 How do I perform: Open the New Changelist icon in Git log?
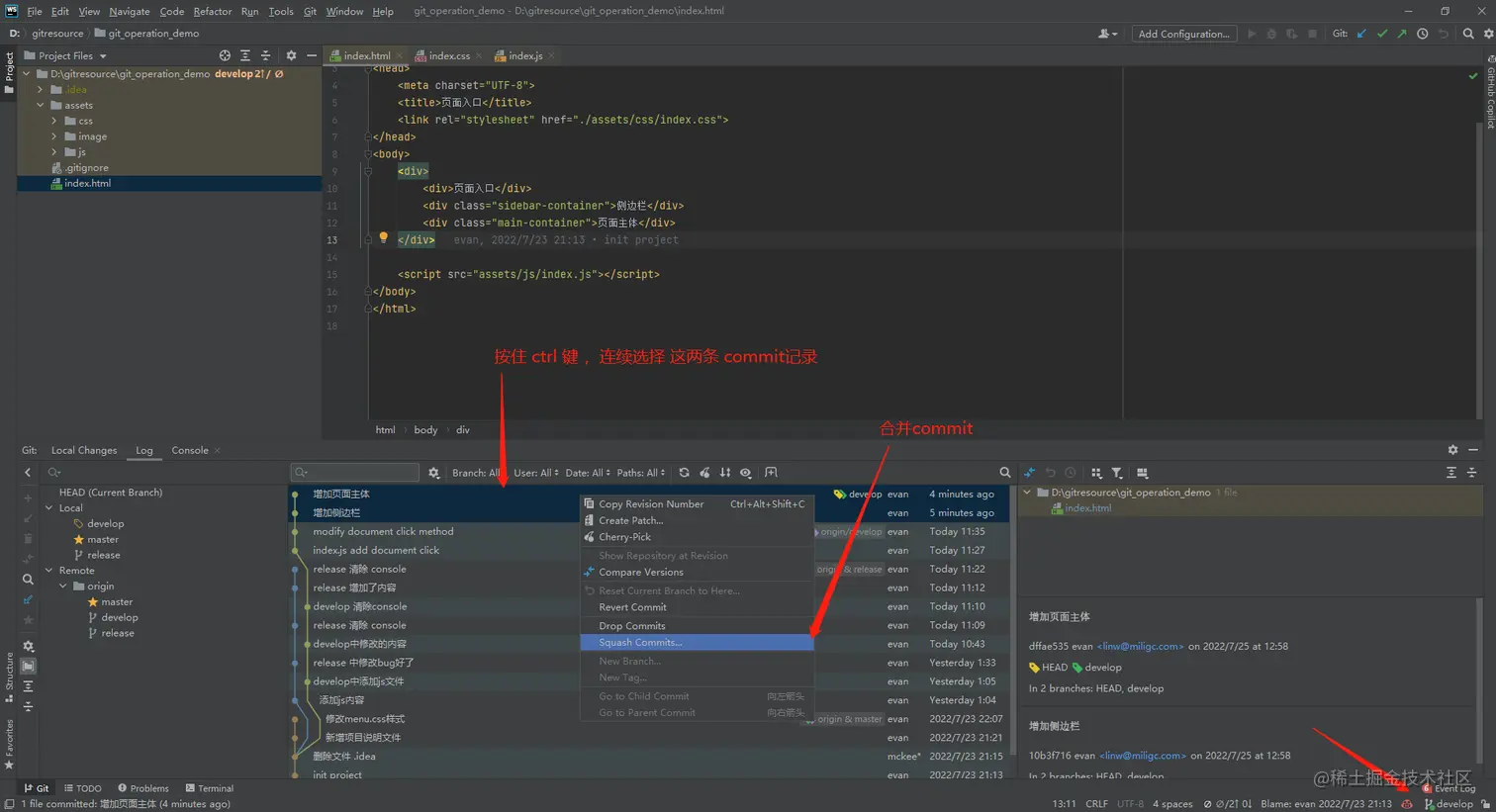pyautogui.click(x=772, y=472)
